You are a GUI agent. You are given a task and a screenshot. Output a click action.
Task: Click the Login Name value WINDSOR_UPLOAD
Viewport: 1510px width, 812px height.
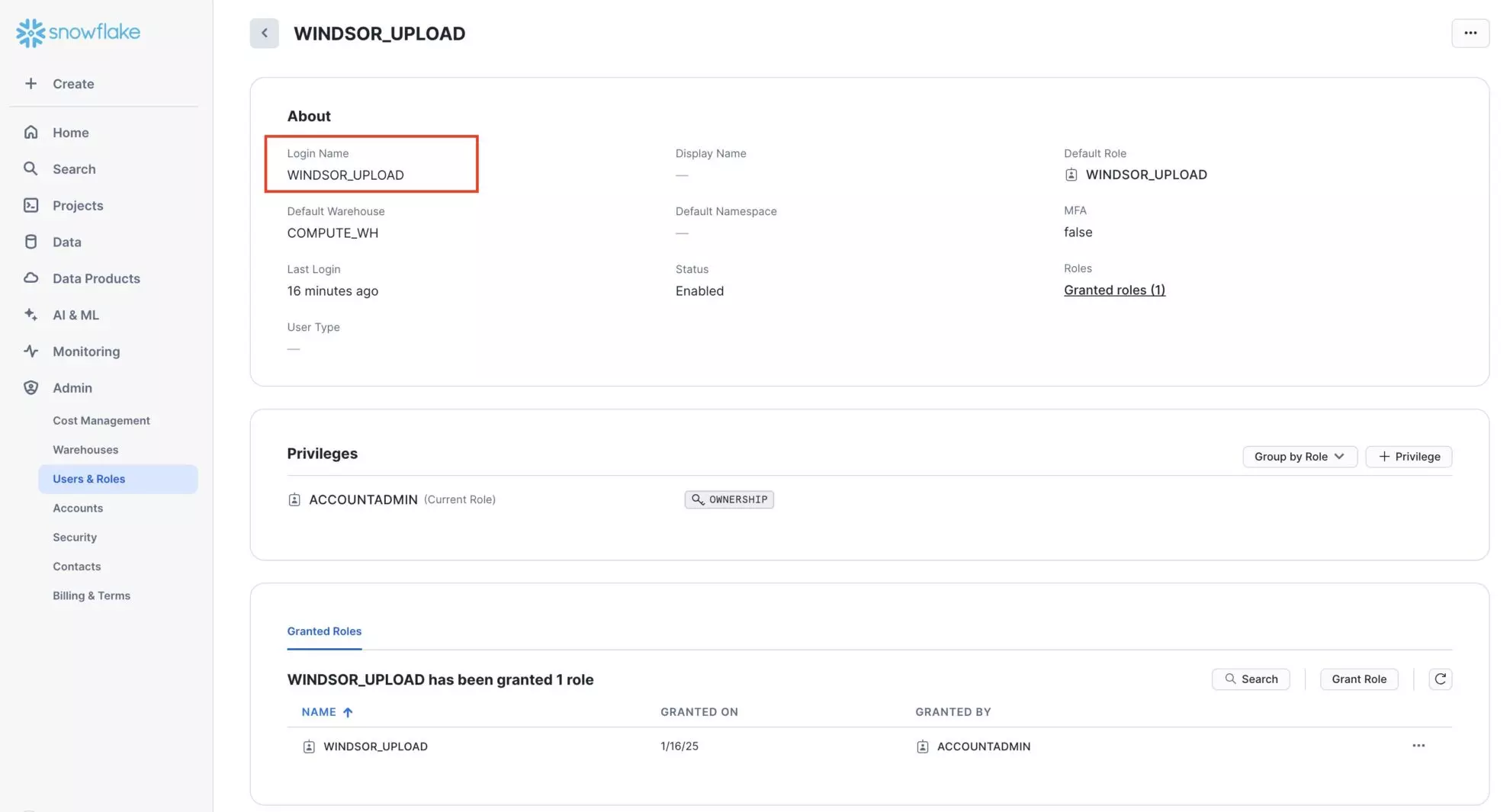(345, 175)
